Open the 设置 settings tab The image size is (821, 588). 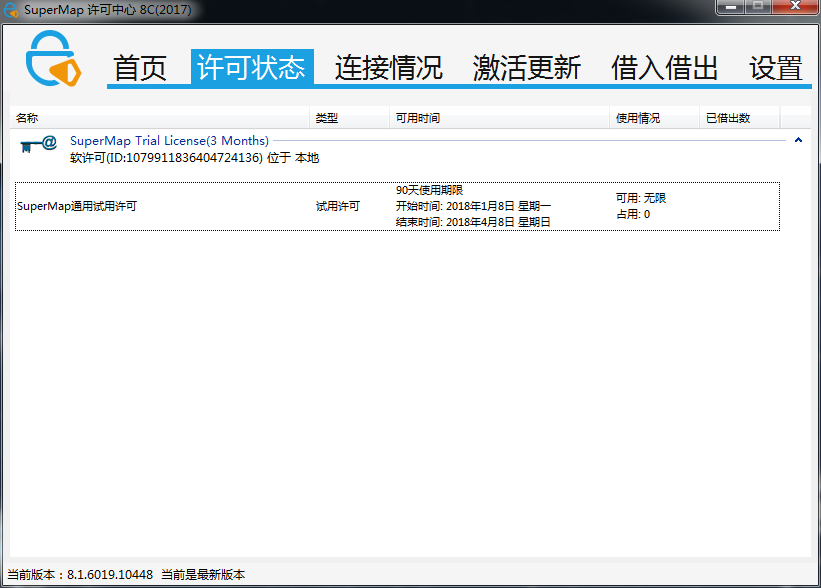click(775, 68)
